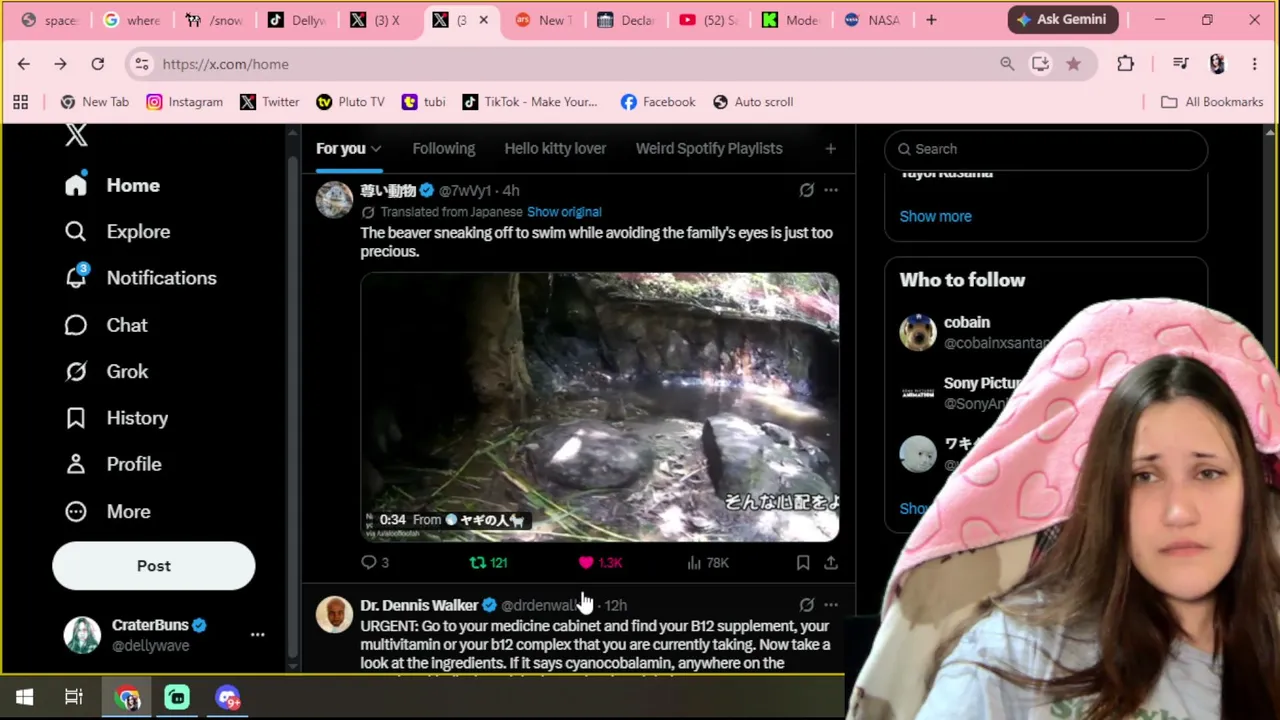The height and width of the screenshot is (720, 1280).
Task: Bookmark the beaver post
Action: pos(803,563)
